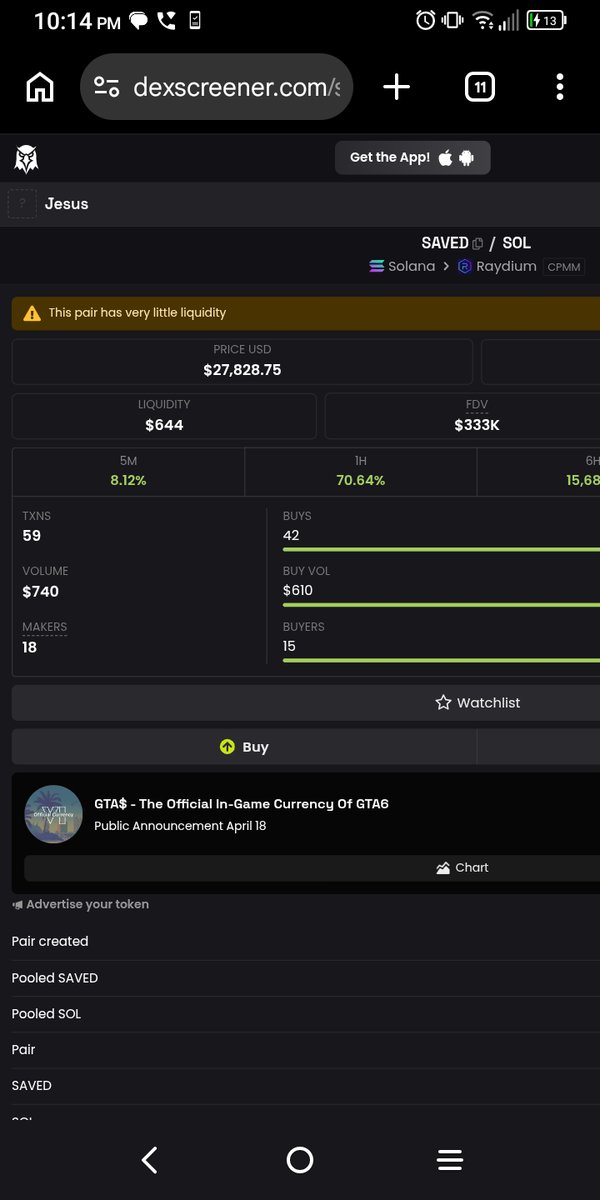The image size is (600, 1200).
Task: Tap the Pair address row
Action: [306, 1050]
